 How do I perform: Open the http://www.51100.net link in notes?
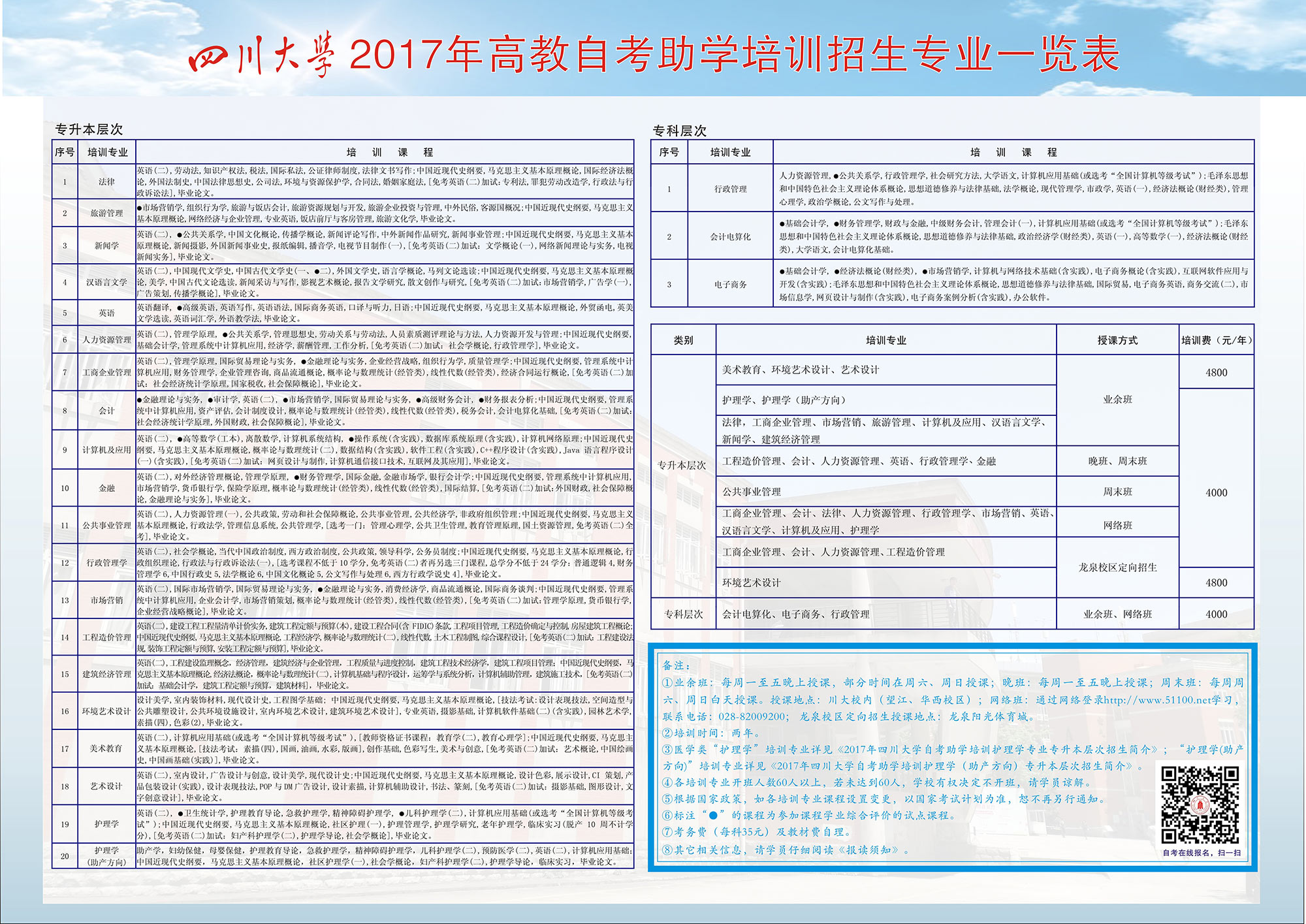(x=1159, y=699)
